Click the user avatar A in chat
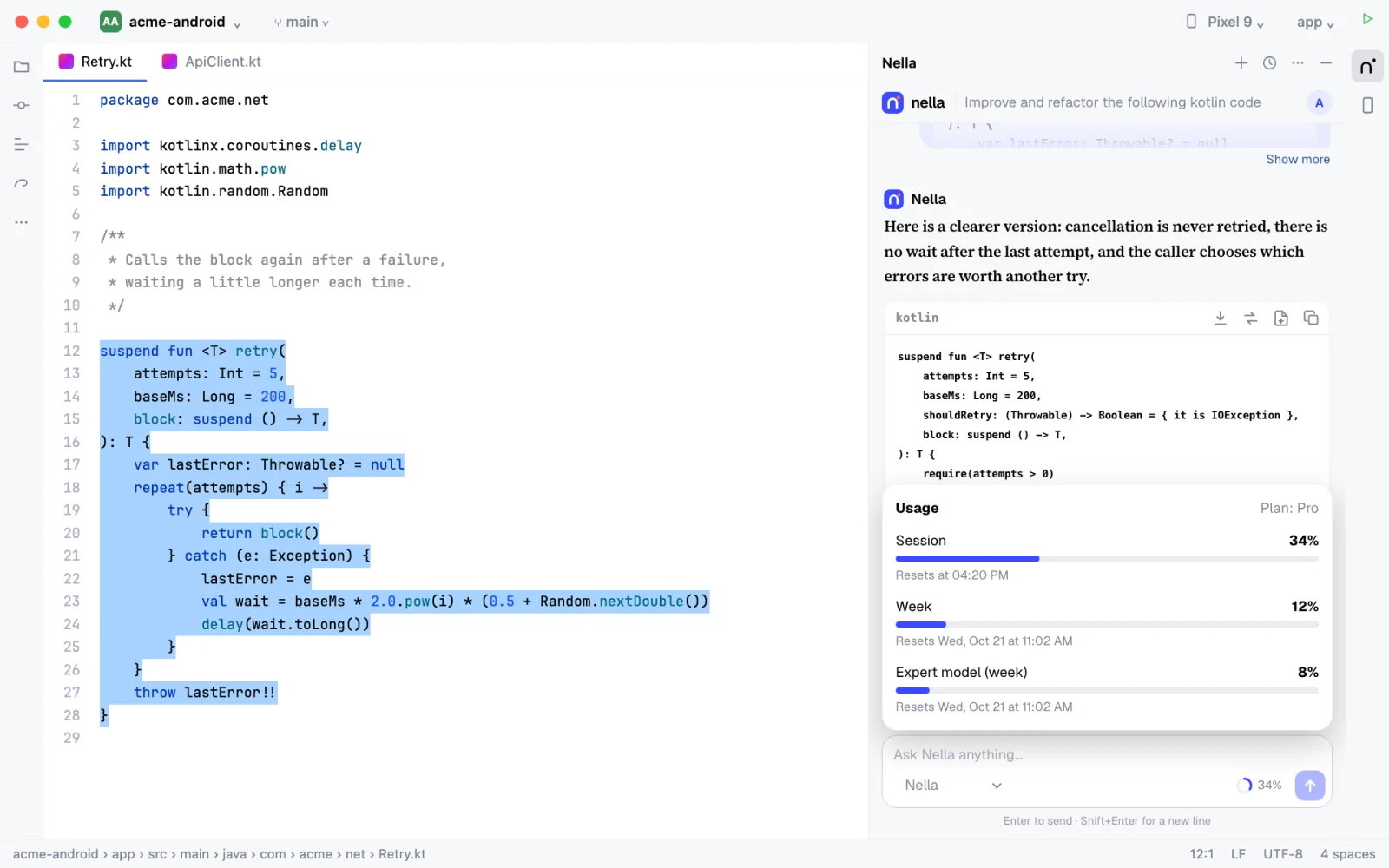 tap(1319, 103)
